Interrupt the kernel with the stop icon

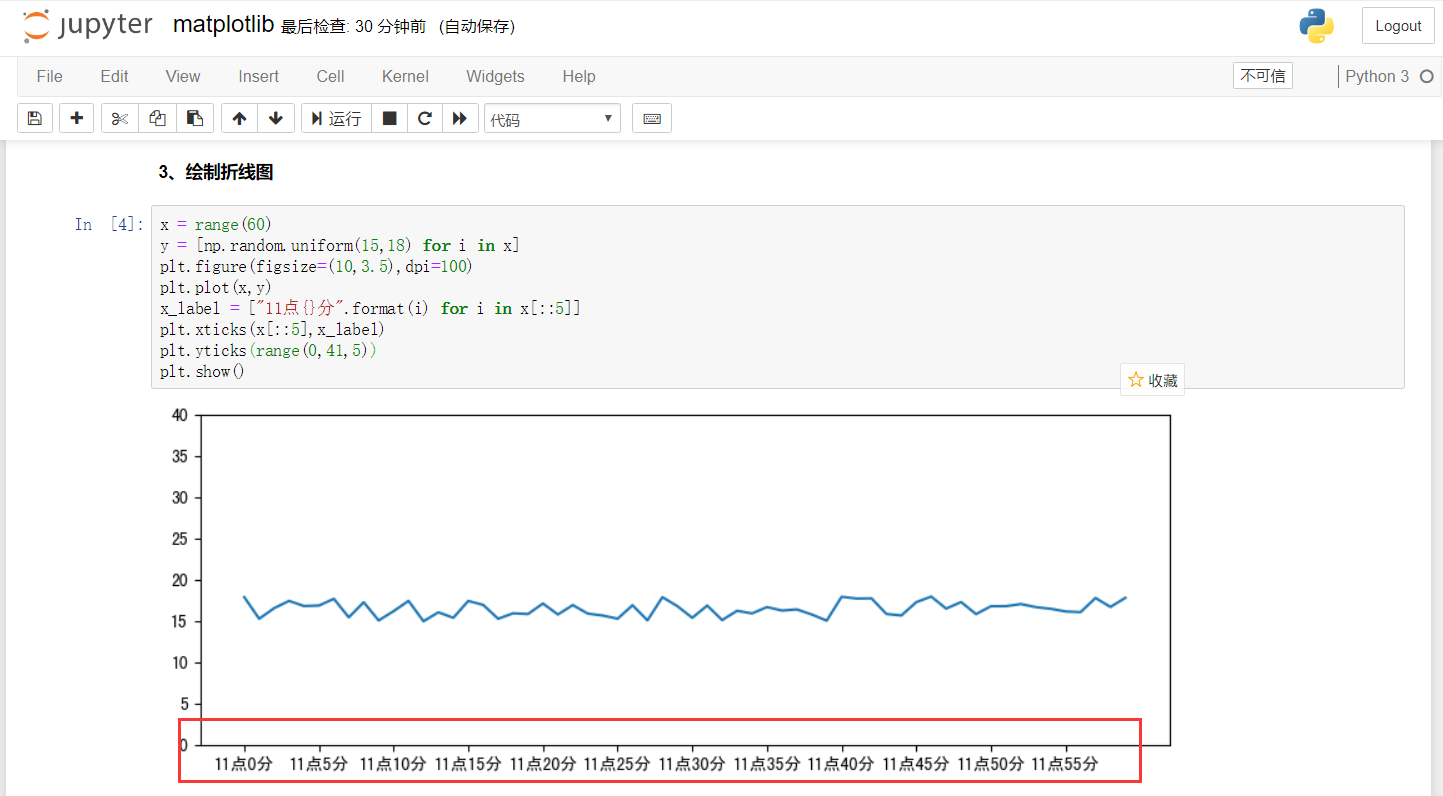pos(389,117)
